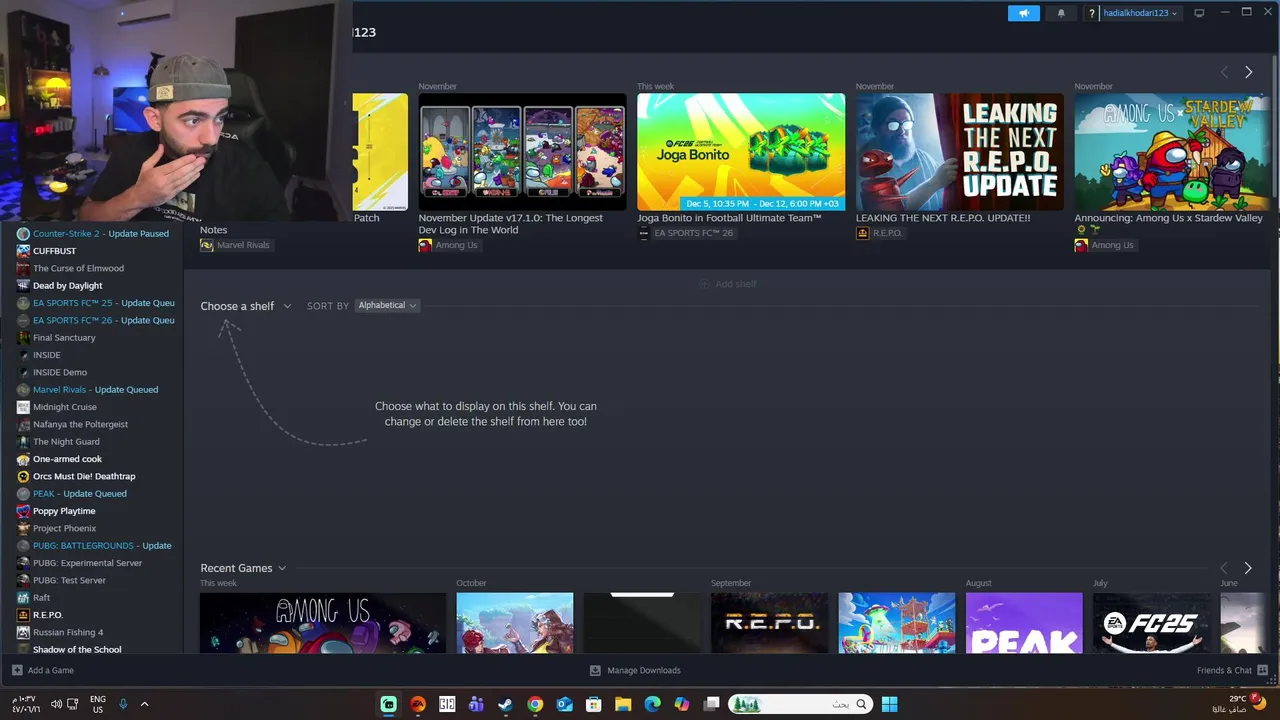
Task: Open File Explorer from the taskbar
Action: pyautogui.click(x=623, y=704)
